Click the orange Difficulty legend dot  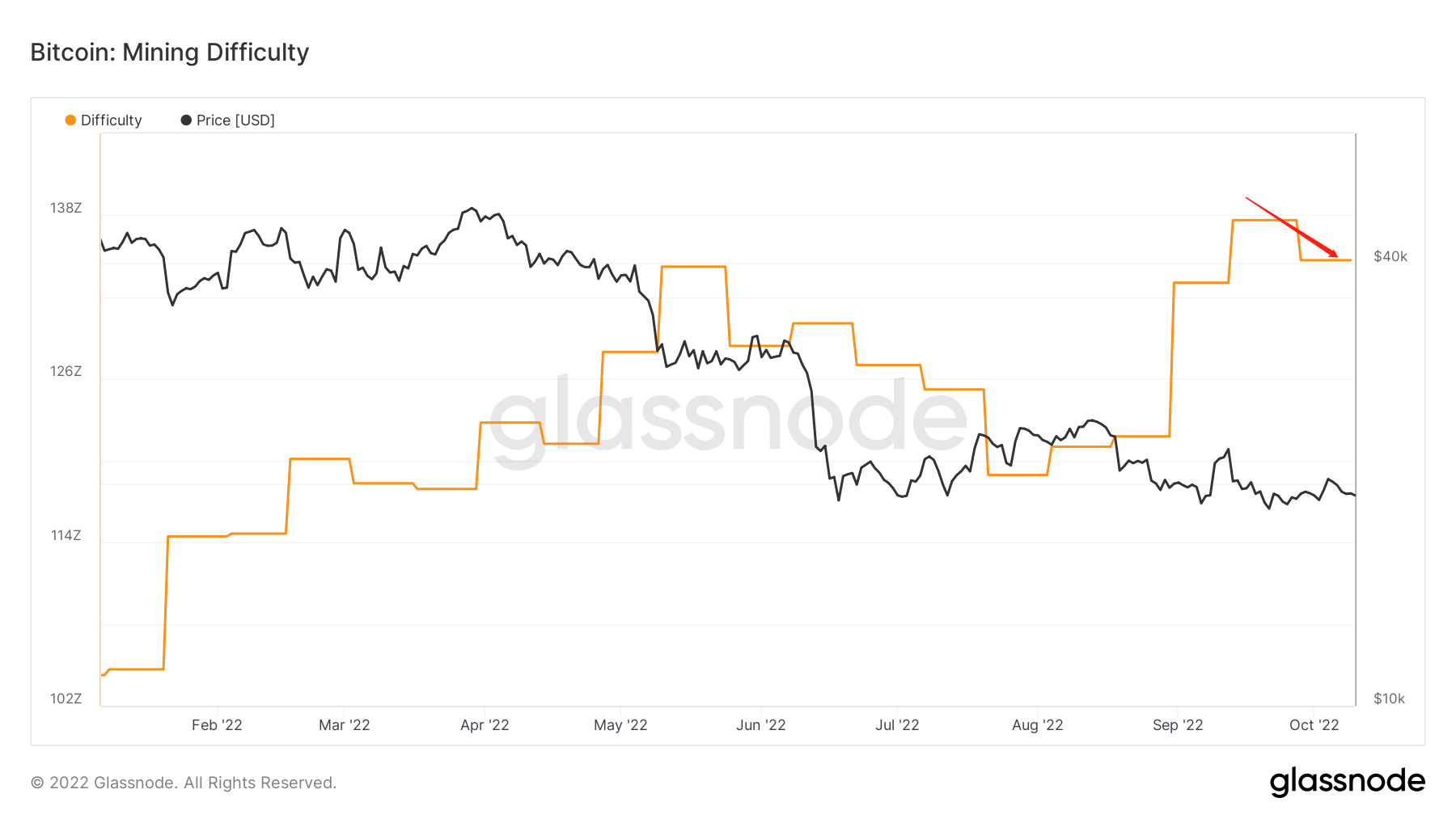(x=70, y=120)
